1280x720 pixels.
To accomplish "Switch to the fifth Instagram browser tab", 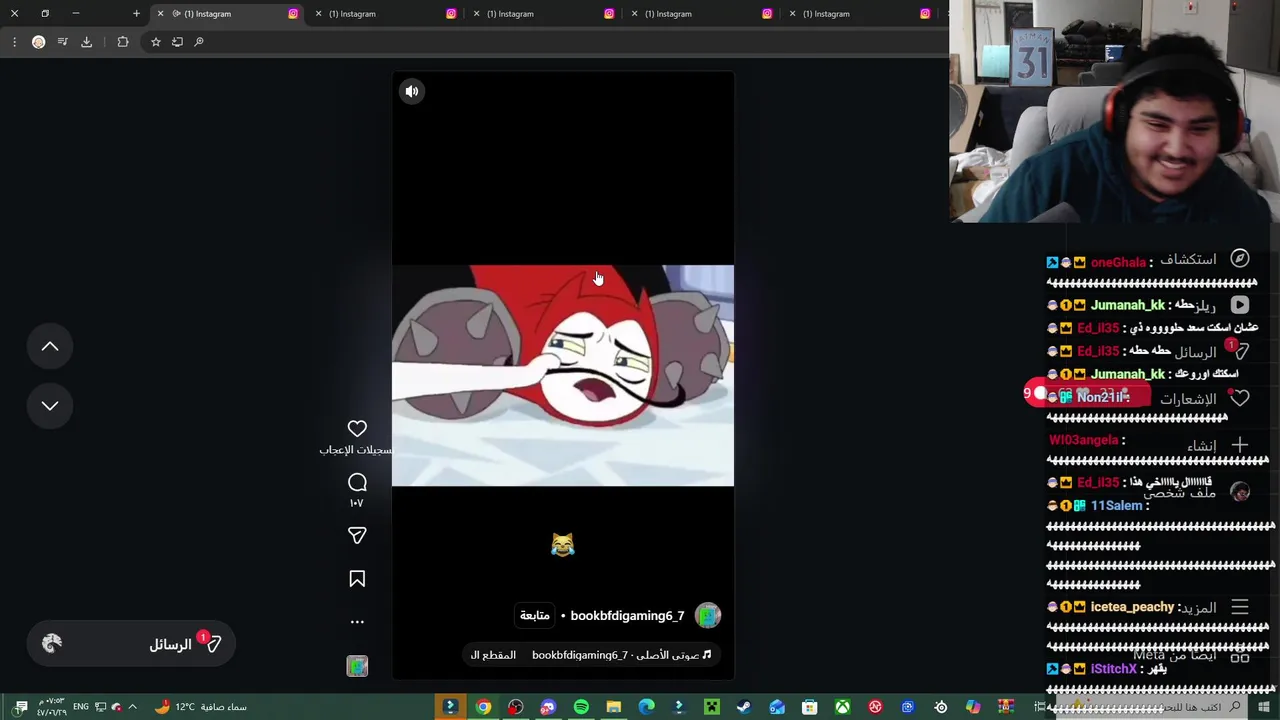I will click(858, 14).
